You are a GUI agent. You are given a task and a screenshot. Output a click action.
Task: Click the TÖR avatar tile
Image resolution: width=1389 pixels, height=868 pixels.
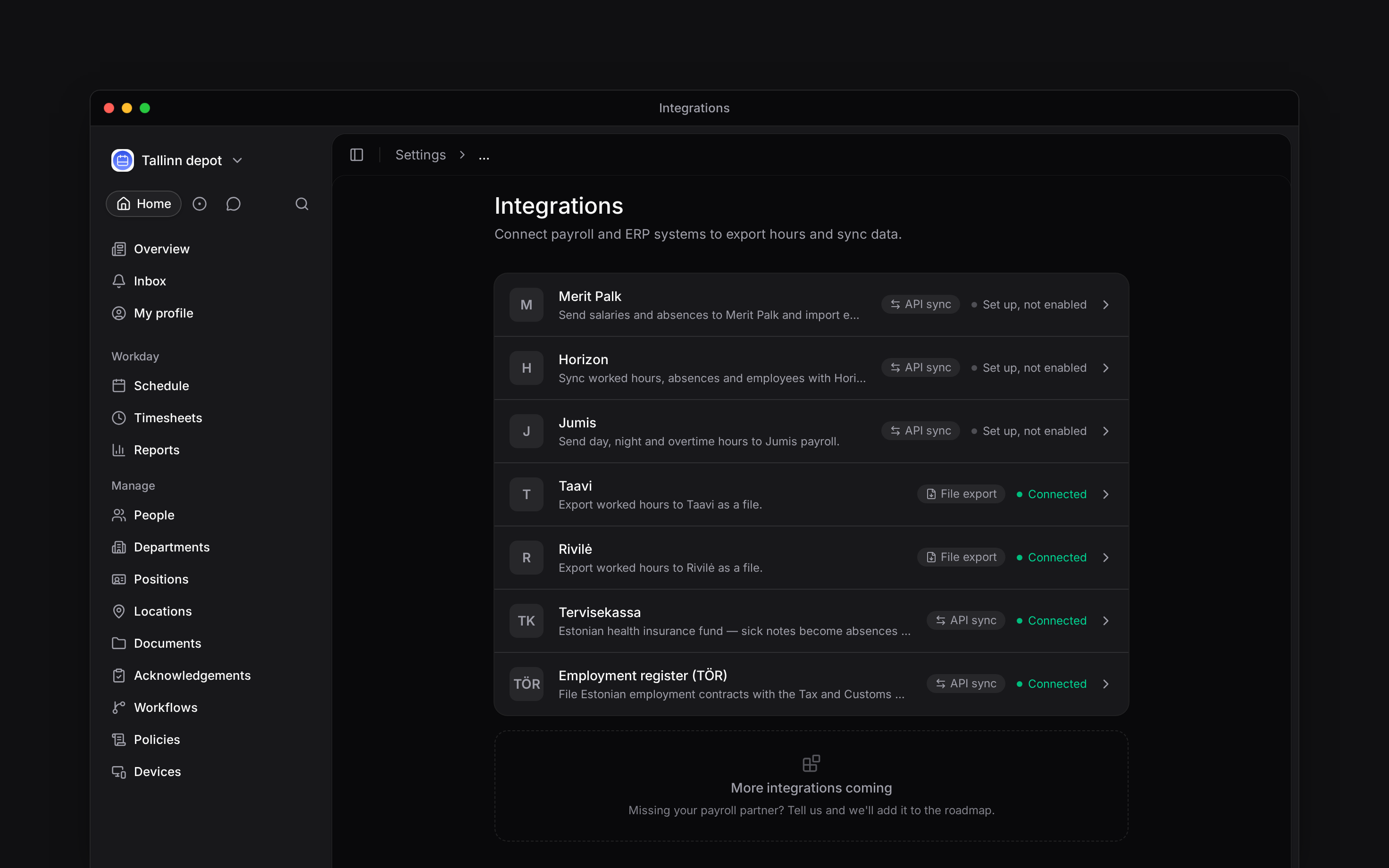tap(527, 684)
